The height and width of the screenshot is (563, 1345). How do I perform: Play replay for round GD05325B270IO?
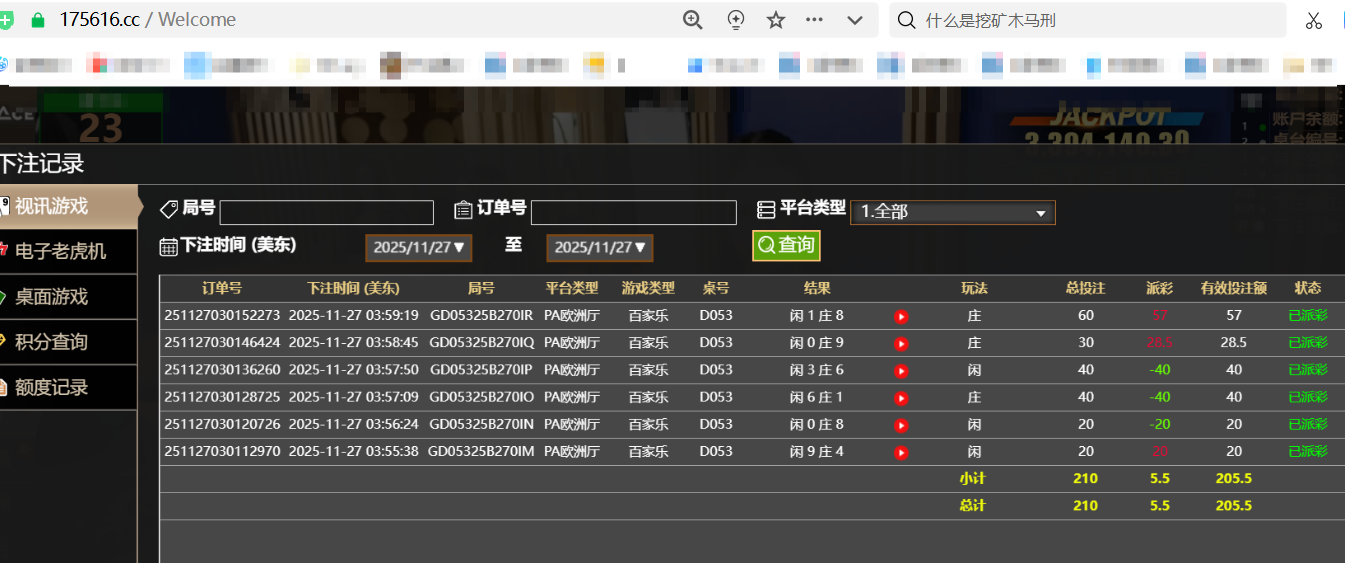pyautogui.click(x=901, y=398)
